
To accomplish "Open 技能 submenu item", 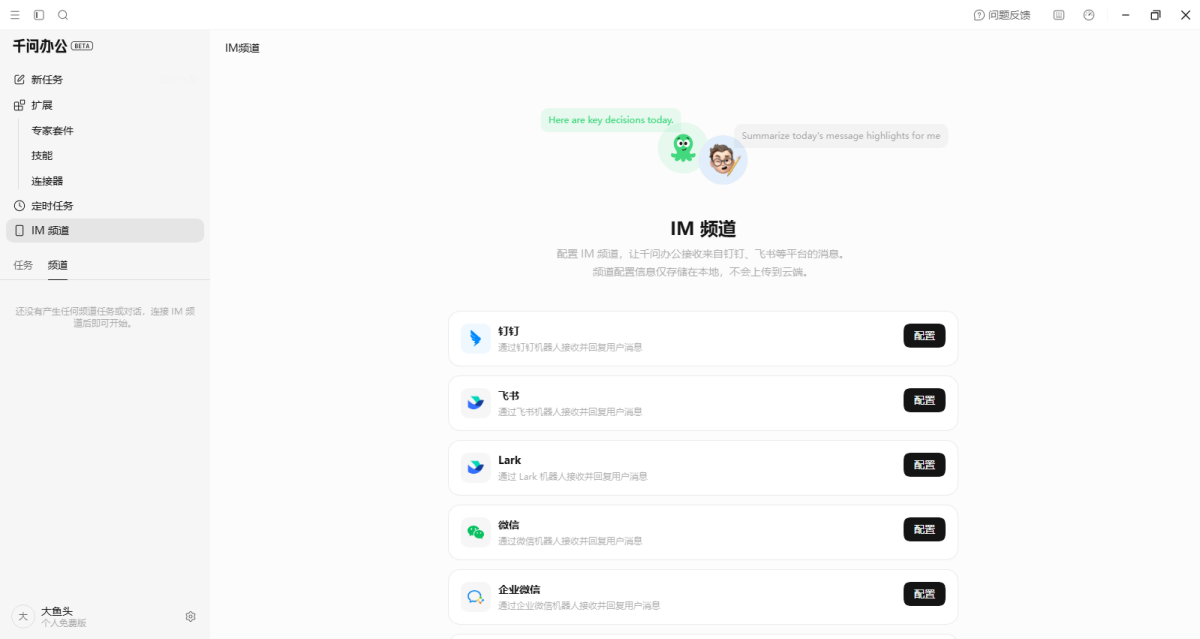I will point(42,155).
